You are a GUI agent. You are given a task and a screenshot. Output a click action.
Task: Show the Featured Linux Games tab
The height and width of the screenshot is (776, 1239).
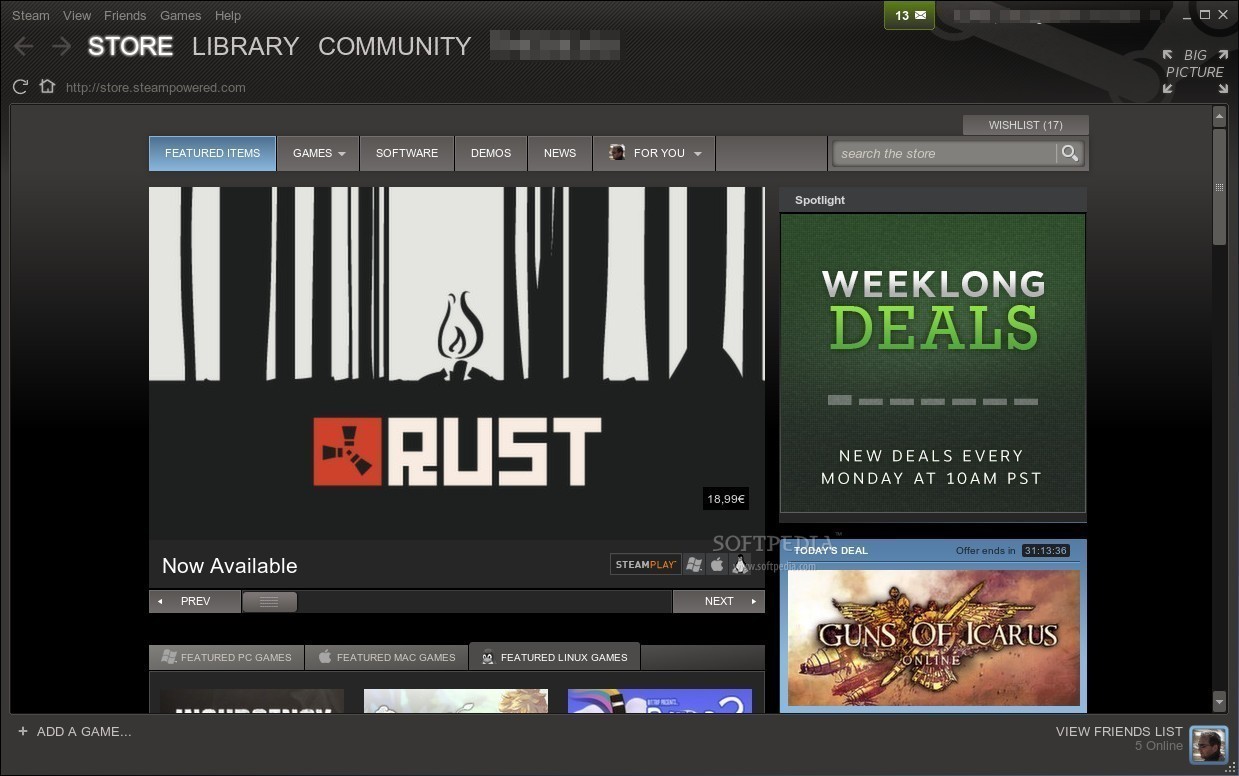[555, 657]
